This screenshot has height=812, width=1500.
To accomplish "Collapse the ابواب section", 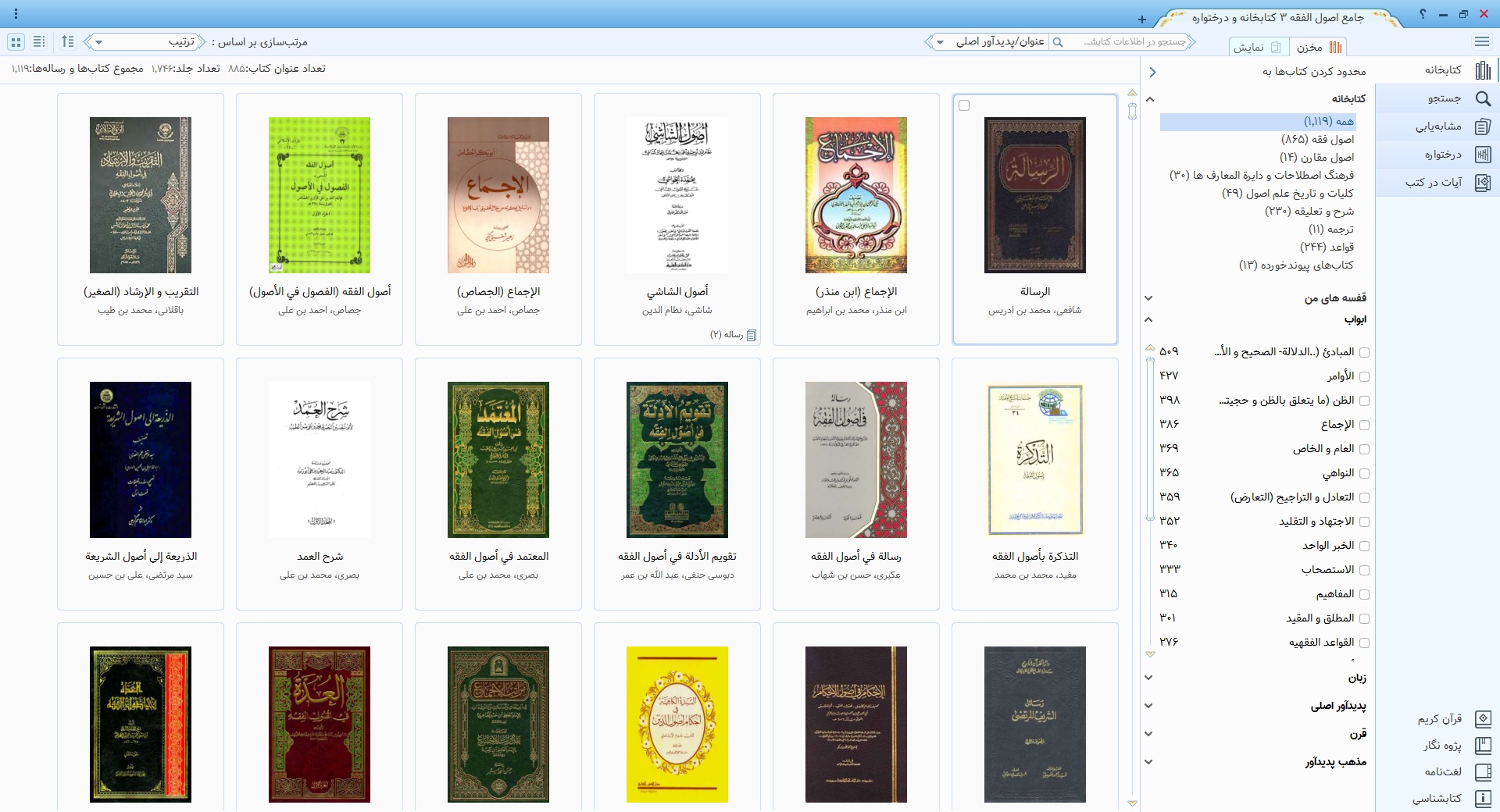I will (1149, 319).
